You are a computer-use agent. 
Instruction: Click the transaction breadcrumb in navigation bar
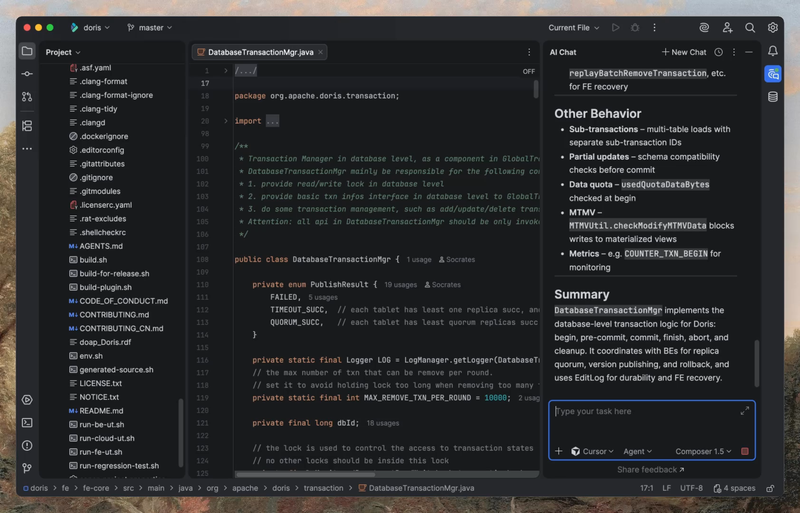click(323, 488)
